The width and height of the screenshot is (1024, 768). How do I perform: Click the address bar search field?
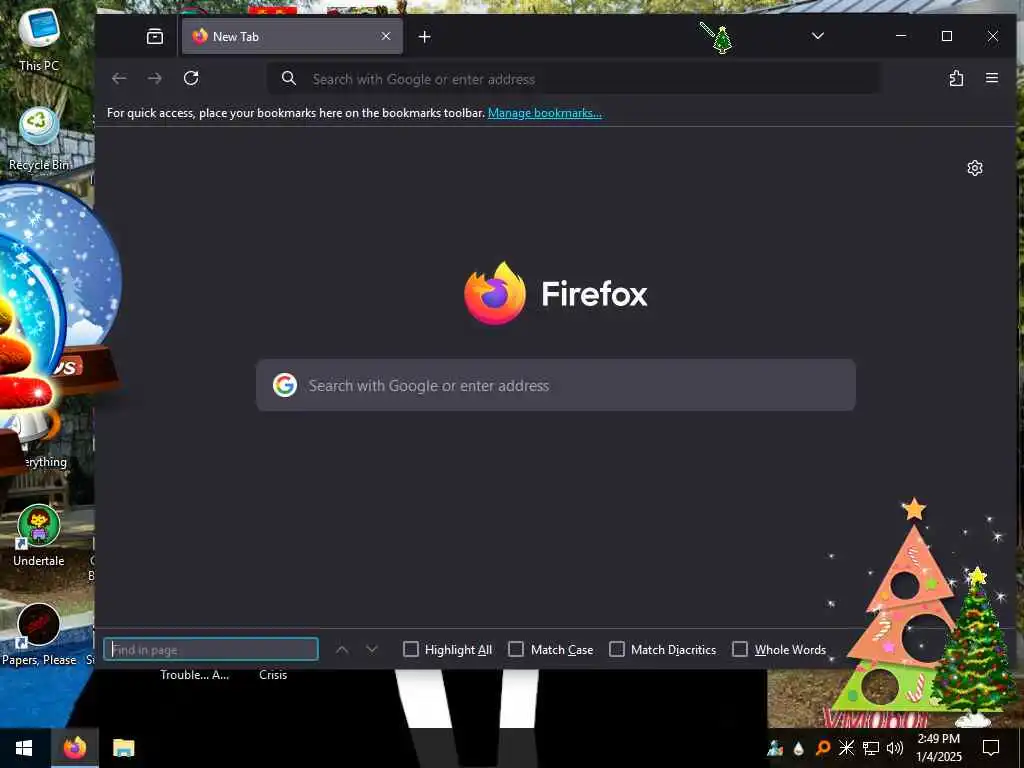[x=573, y=79]
